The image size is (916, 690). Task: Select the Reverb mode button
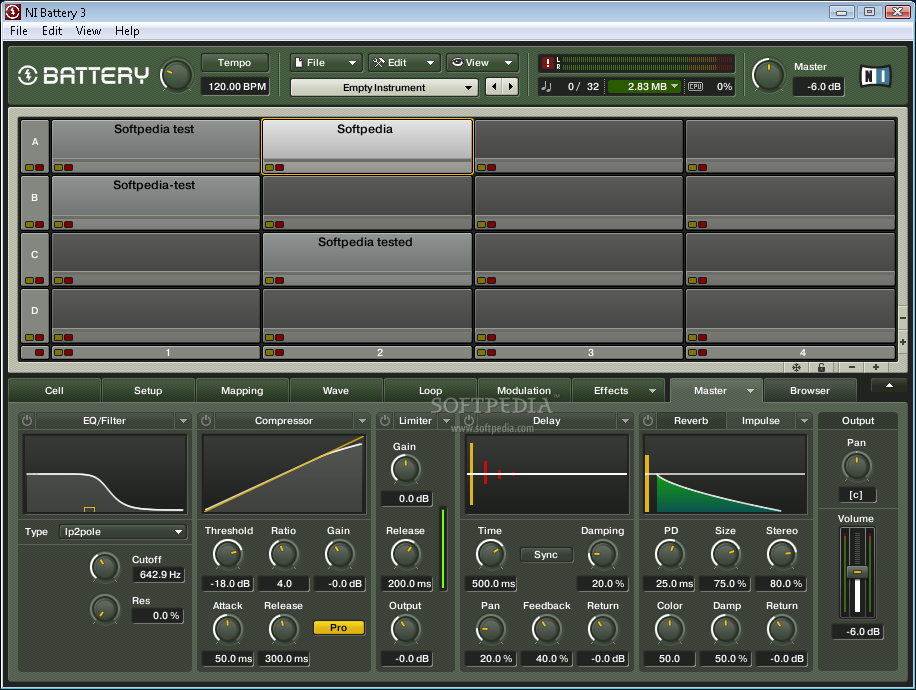coord(691,421)
